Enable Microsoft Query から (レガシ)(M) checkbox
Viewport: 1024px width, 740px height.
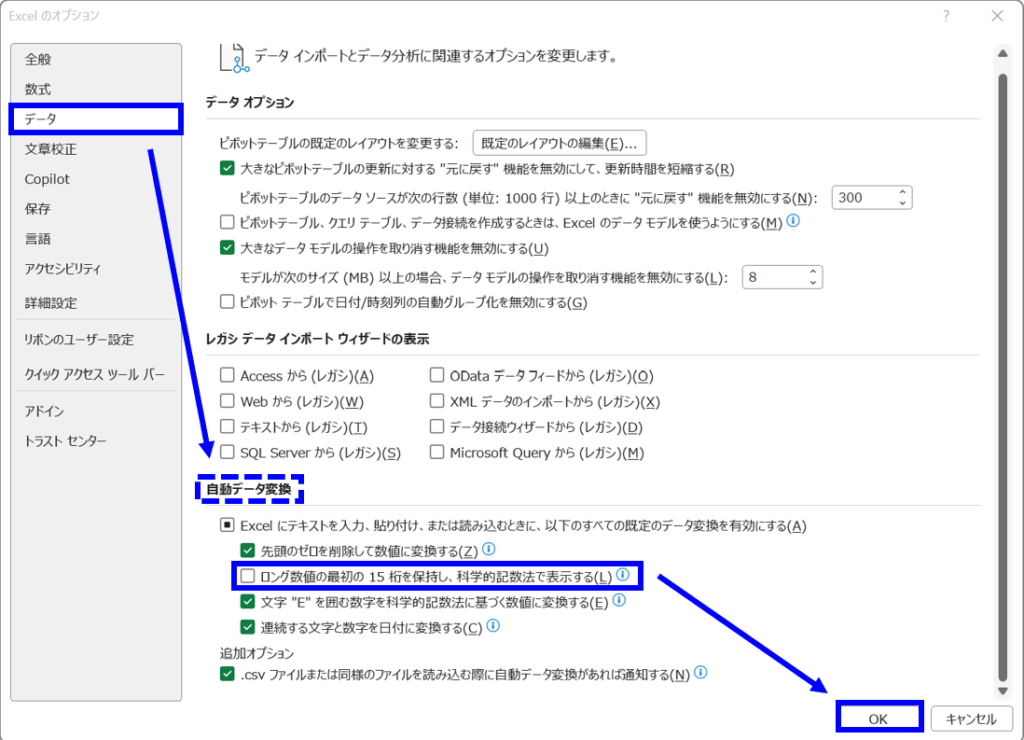point(437,452)
